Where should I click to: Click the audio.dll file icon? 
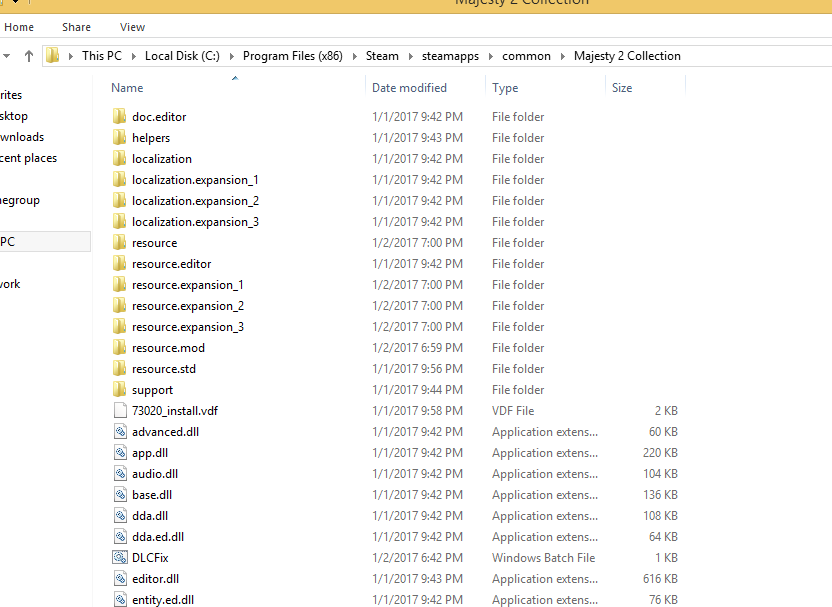(120, 473)
